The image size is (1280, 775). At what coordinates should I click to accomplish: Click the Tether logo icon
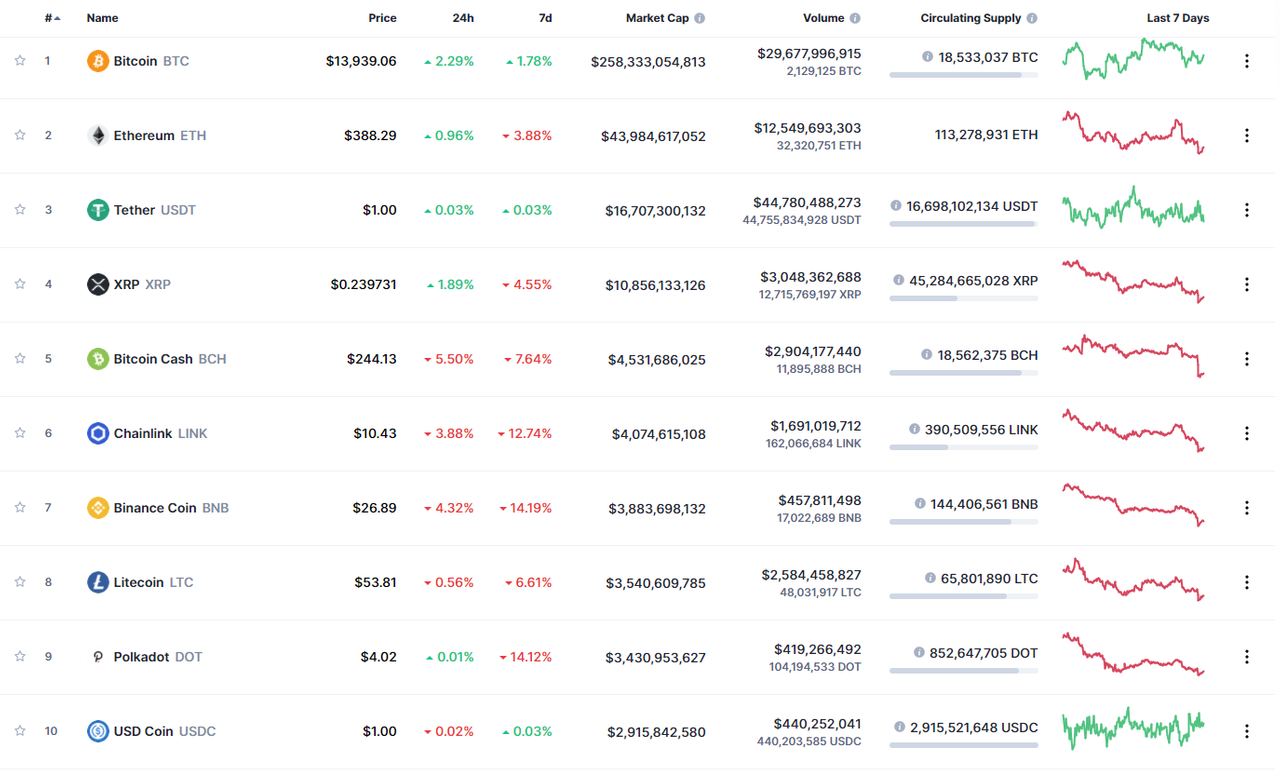point(97,210)
